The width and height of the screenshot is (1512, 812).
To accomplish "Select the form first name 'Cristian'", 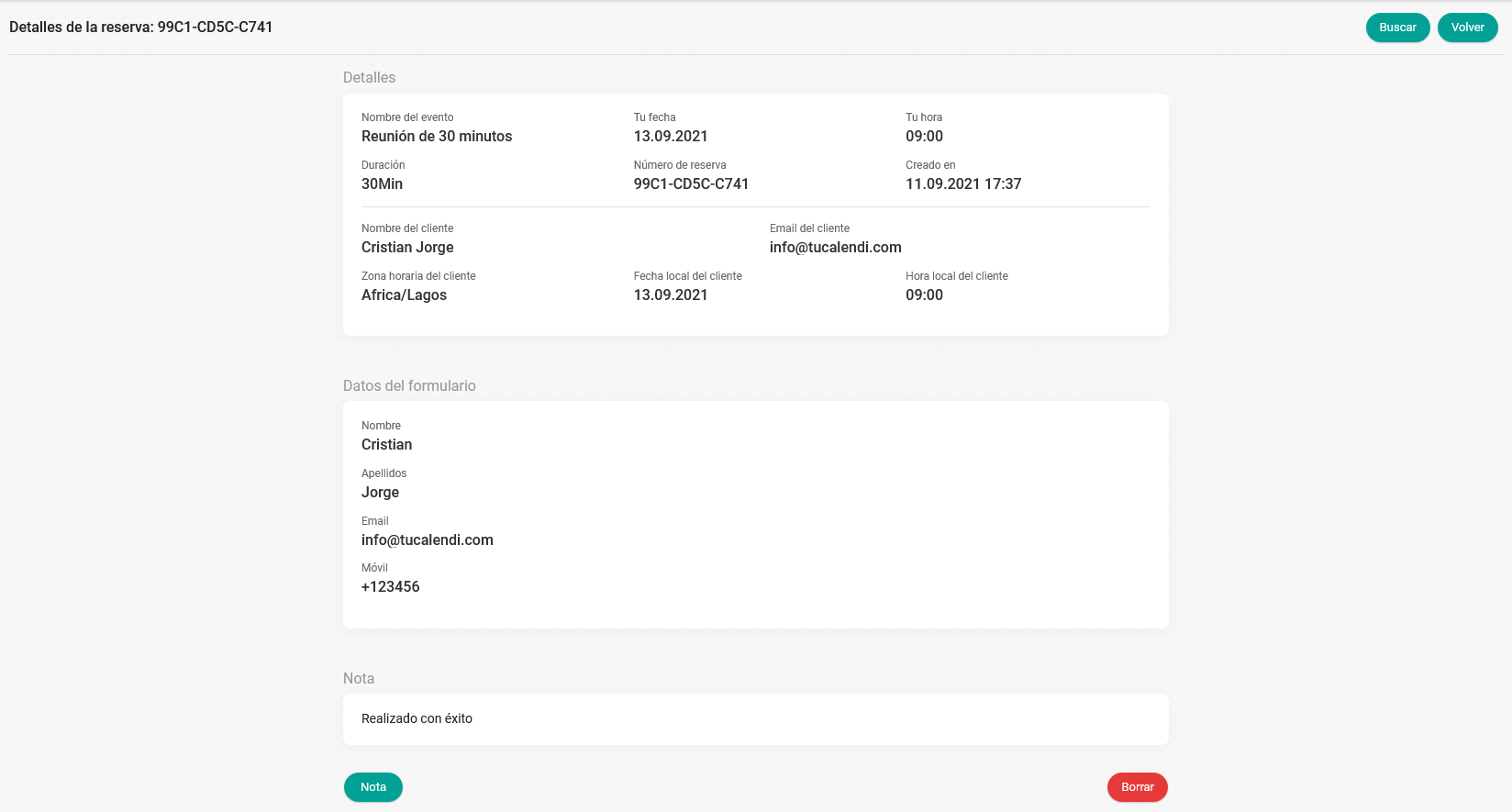I will (x=386, y=444).
